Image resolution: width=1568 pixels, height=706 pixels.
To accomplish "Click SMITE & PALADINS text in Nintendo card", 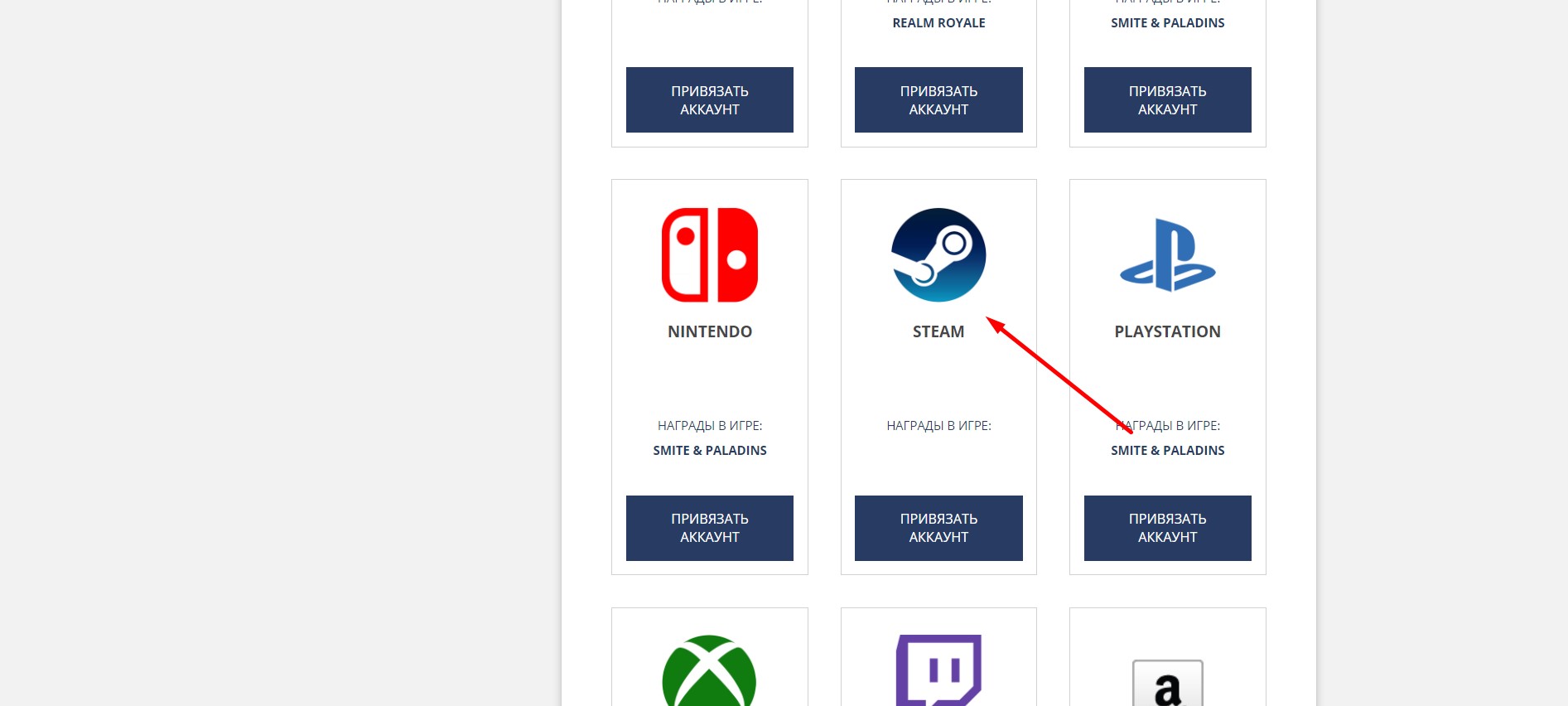I will 710,451.
